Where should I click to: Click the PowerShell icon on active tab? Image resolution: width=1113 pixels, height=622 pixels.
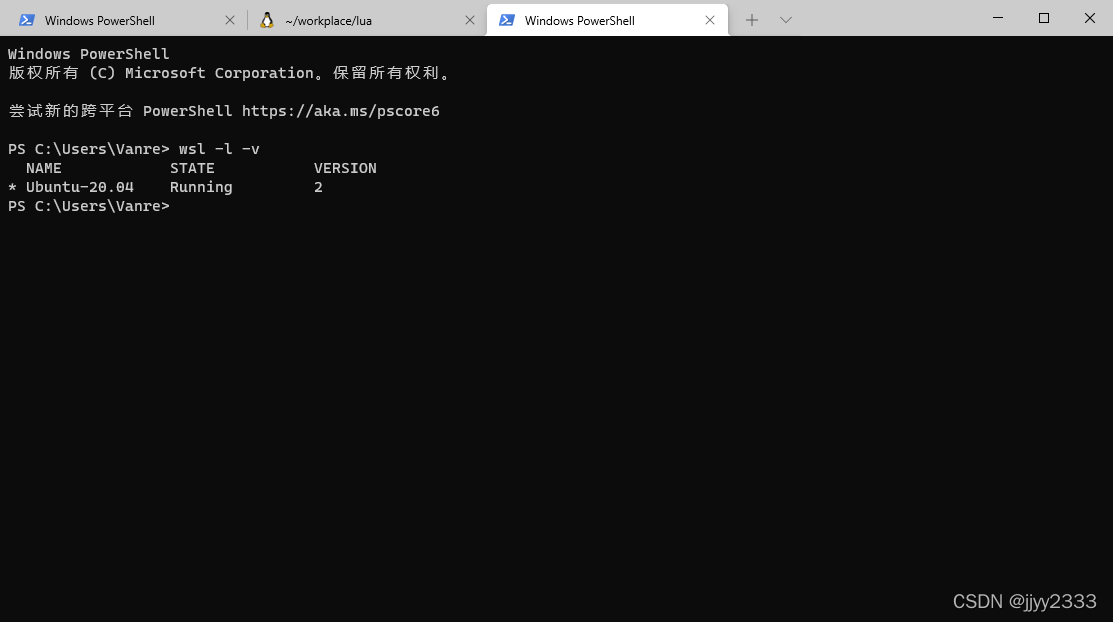(x=506, y=20)
